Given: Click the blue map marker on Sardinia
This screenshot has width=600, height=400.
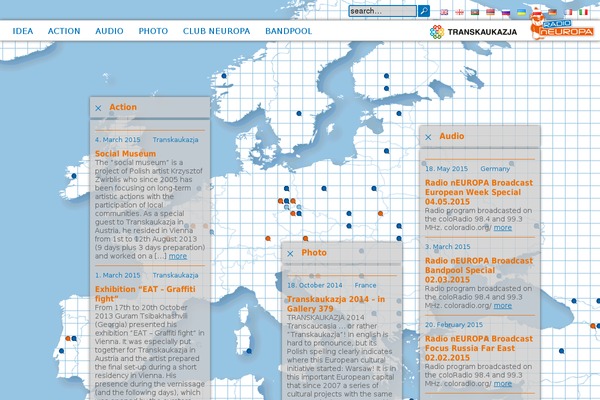Looking at the screenshot, I should [x=249, y=351].
